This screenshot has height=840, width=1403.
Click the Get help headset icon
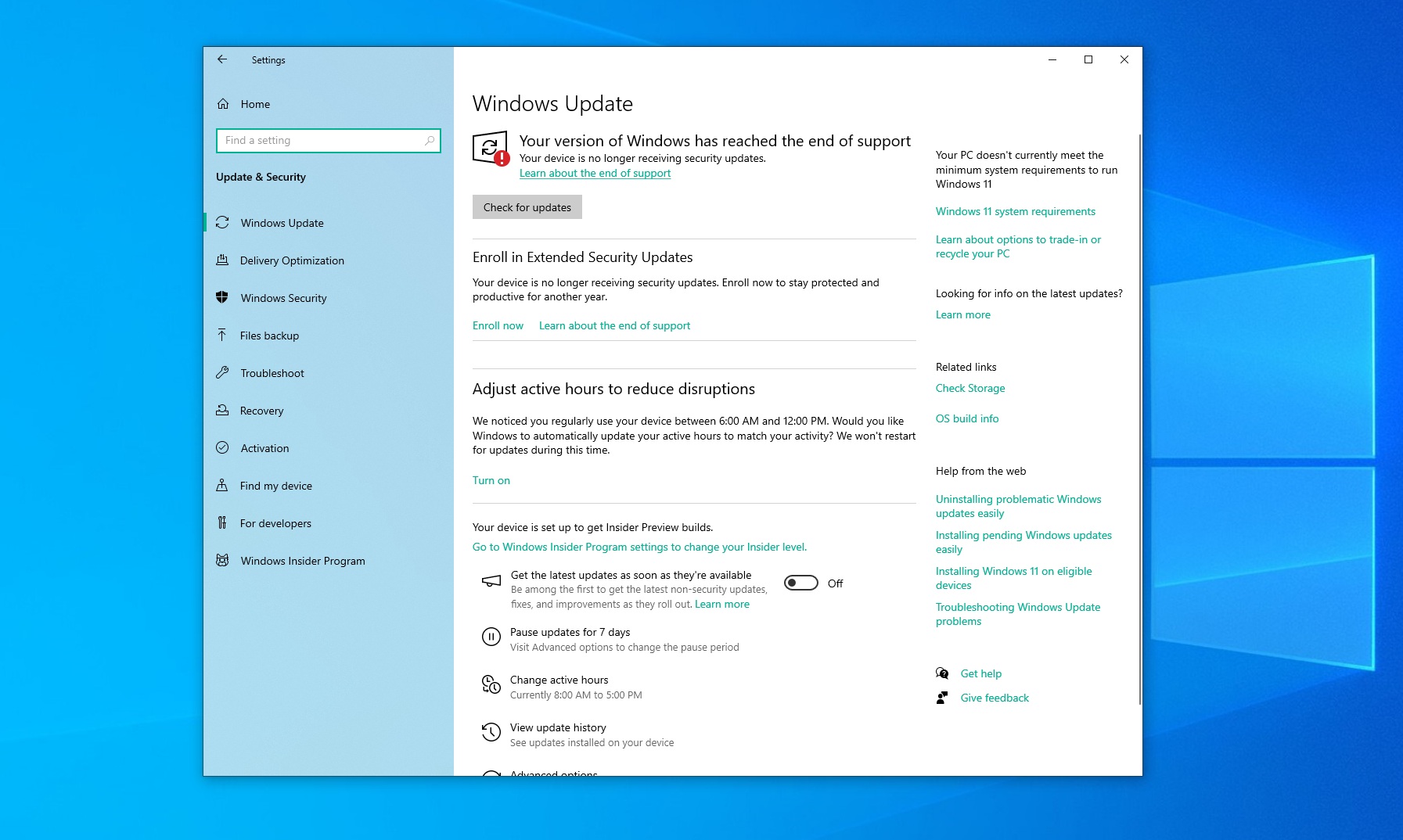click(x=941, y=673)
